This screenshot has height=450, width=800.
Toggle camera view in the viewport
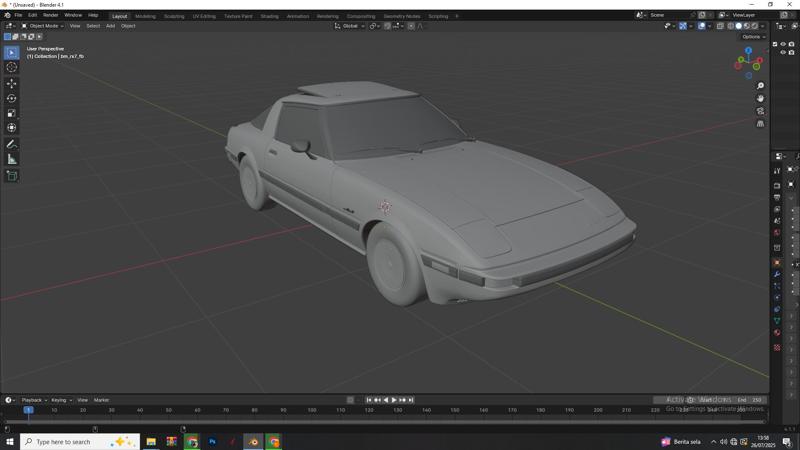tap(761, 111)
